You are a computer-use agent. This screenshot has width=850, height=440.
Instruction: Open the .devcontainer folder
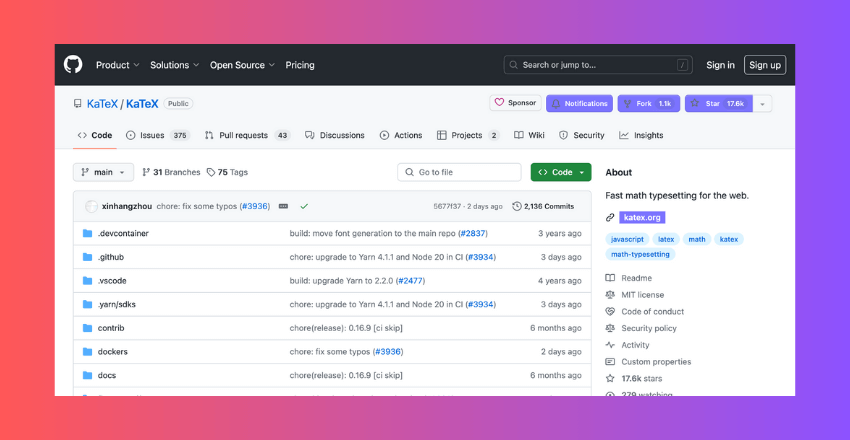point(123,234)
